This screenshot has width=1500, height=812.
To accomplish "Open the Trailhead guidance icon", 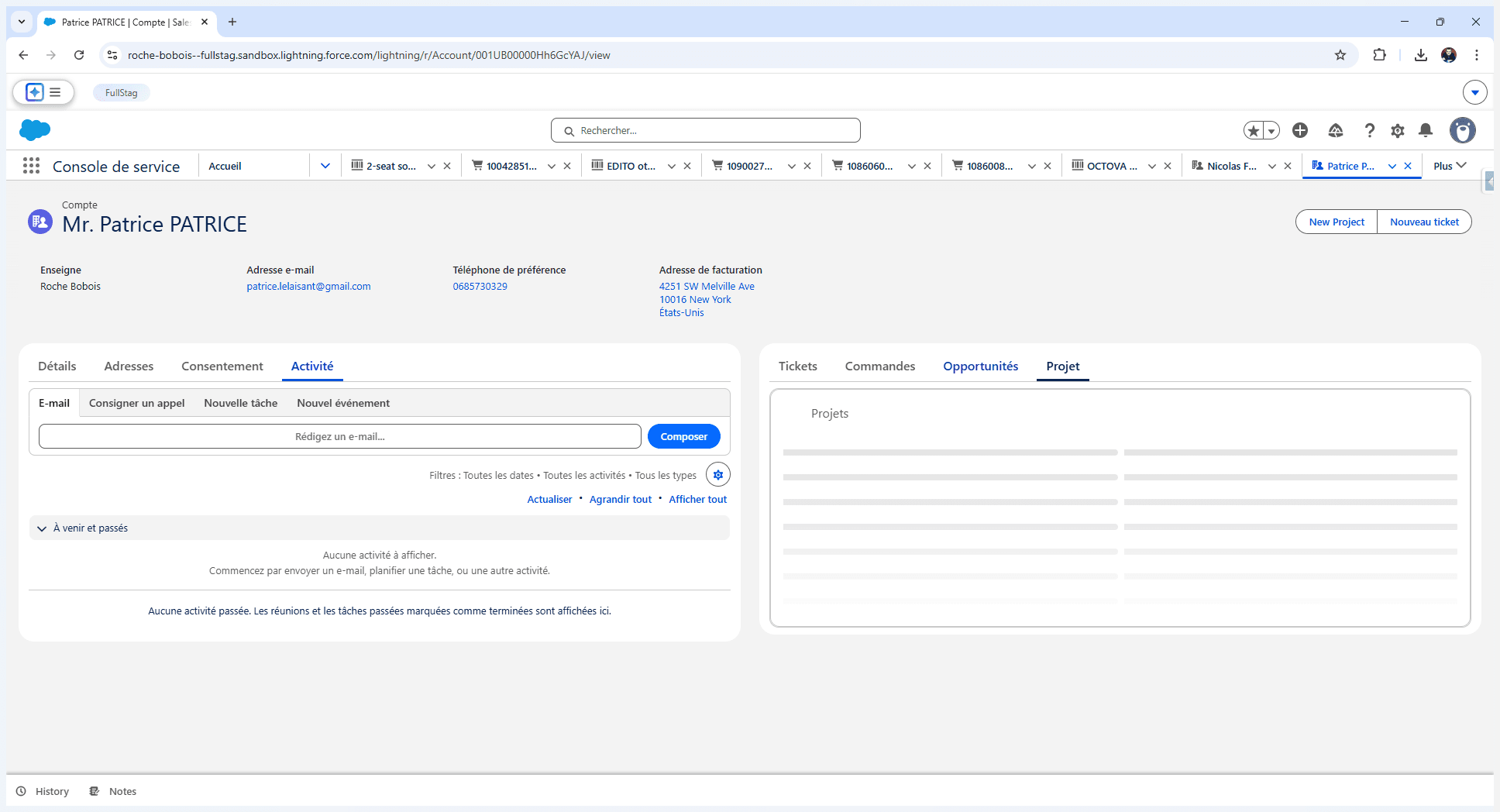I will [x=1336, y=130].
